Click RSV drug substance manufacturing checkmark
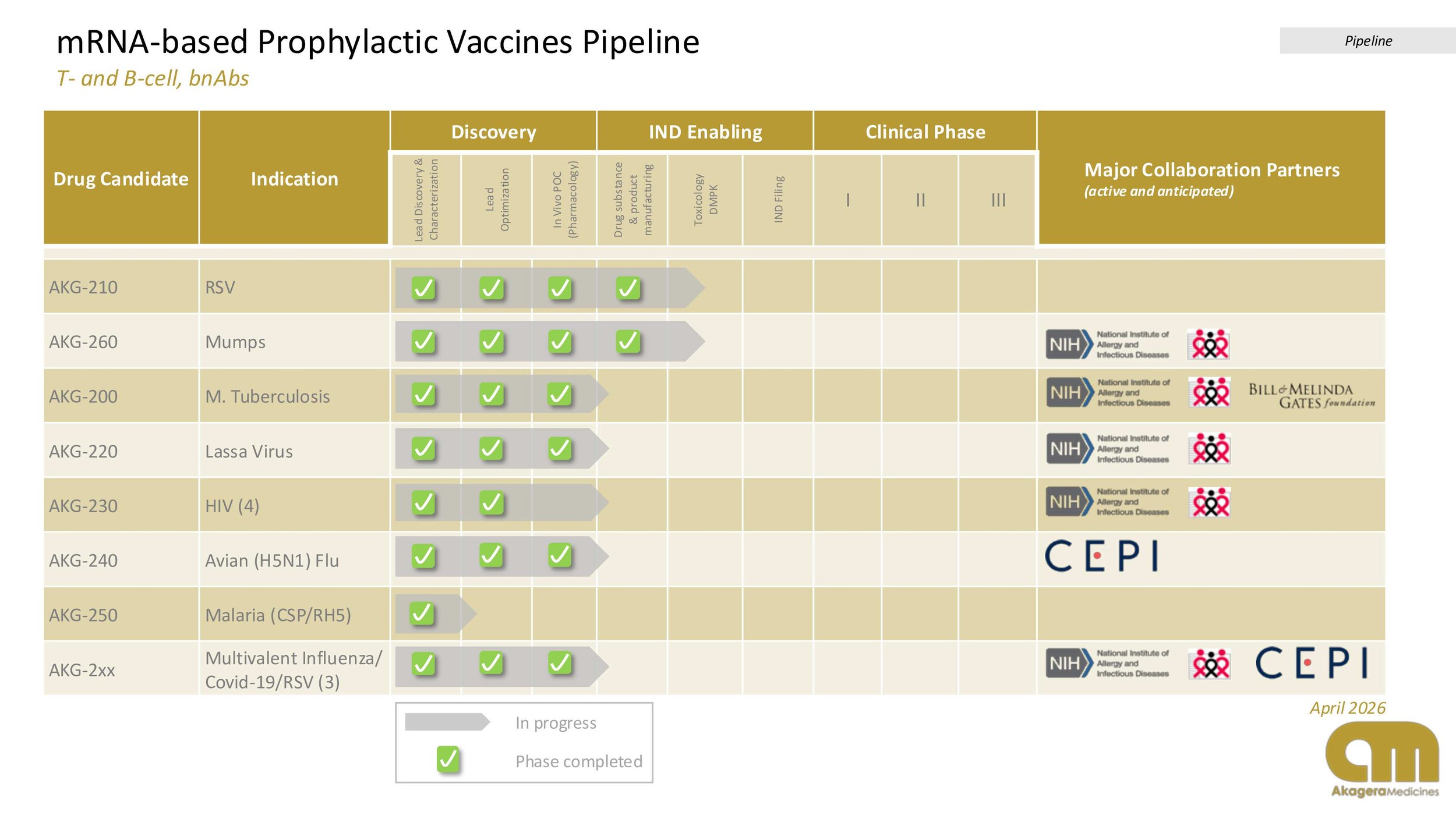The image size is (1456, 819). pyautogui.click(x=628, y=288)
